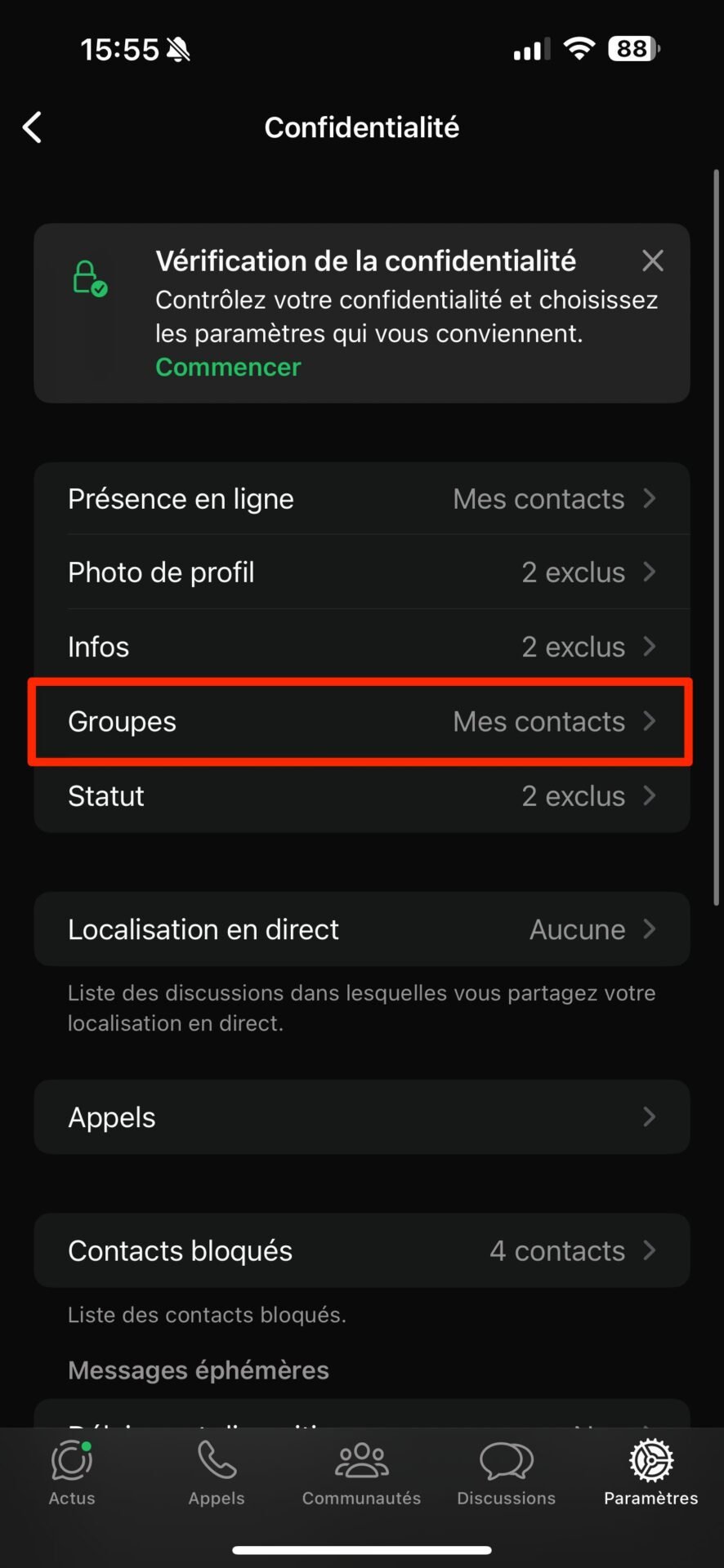The width and height of the screenshot is (724, 1568).
Task: Select the Paramètres gear tab
Action: coord(650,1461)
